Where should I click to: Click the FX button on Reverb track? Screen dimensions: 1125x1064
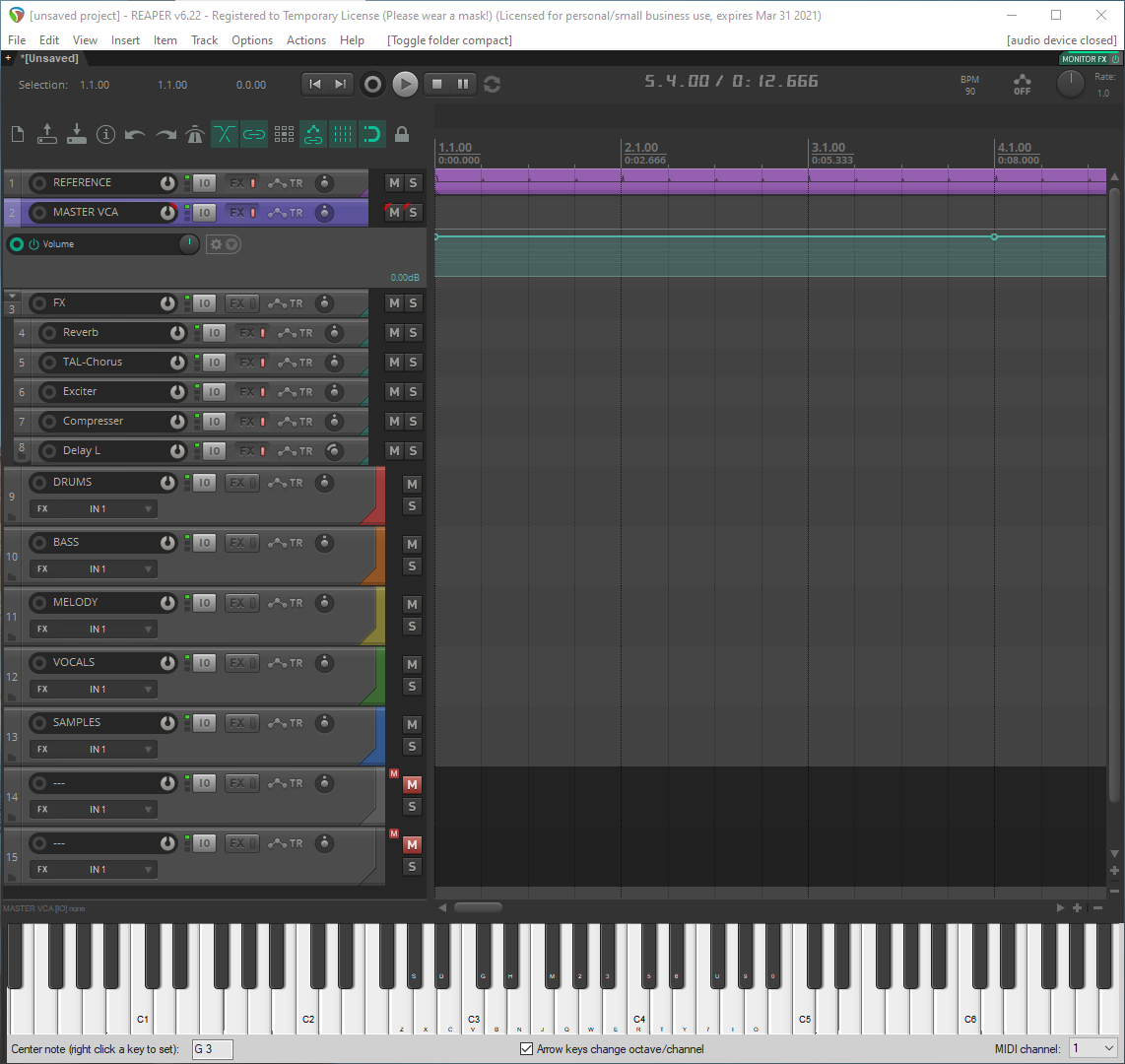[247, 333]
